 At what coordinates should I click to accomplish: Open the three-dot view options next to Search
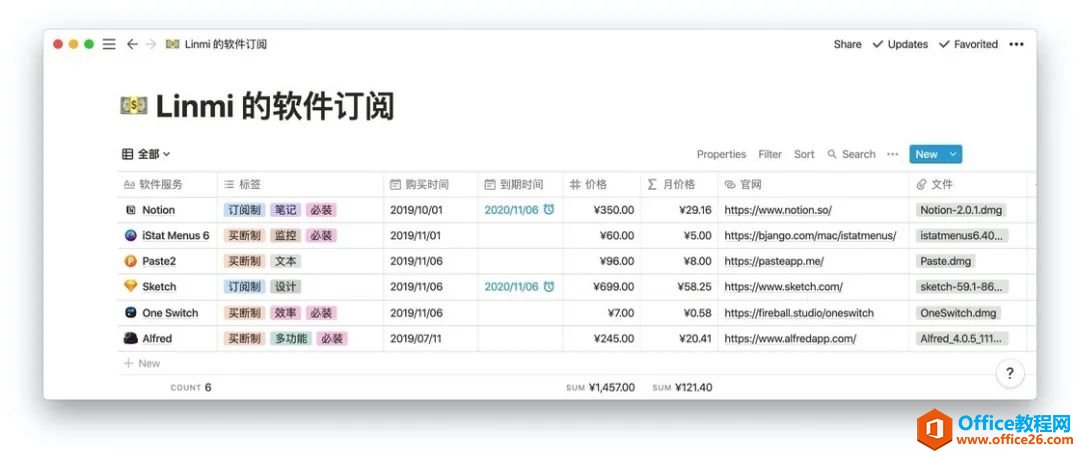click(893, 154)
